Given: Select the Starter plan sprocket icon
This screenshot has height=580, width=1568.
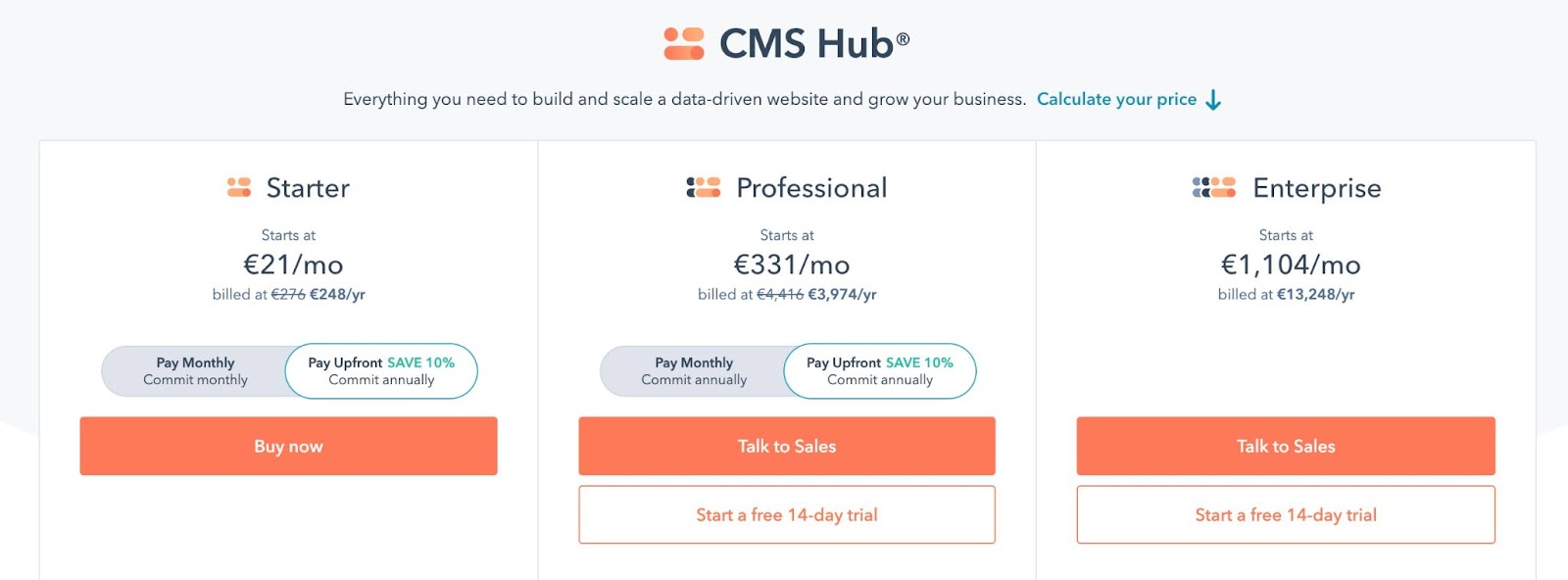Looking at the screenshot, I should pos(238,189).
